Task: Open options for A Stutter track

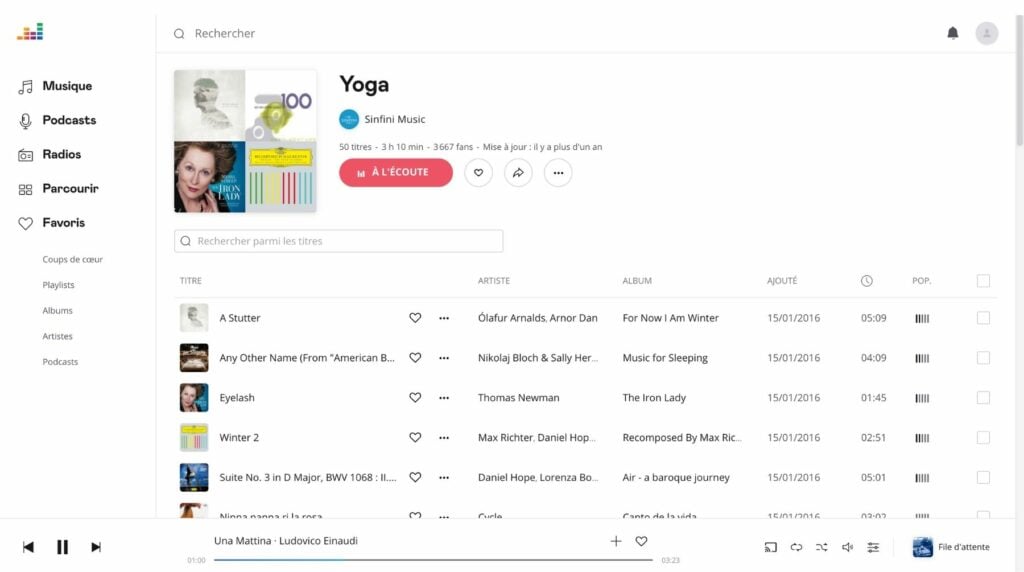Action: point(444,318)
